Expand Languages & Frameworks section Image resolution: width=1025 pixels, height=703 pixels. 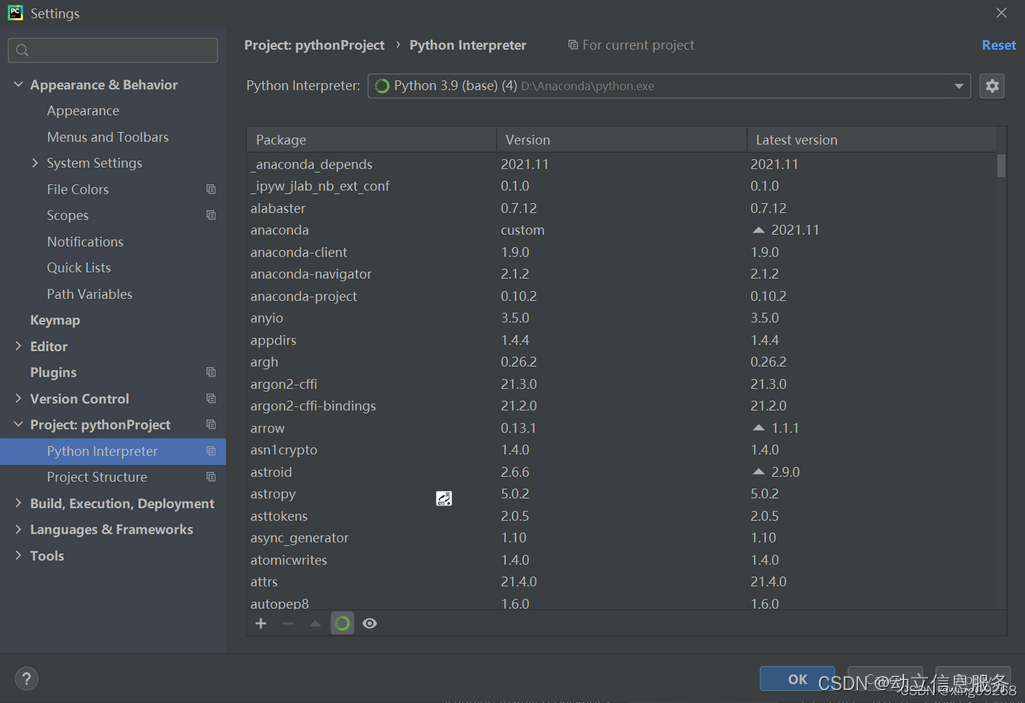[18, 529]
